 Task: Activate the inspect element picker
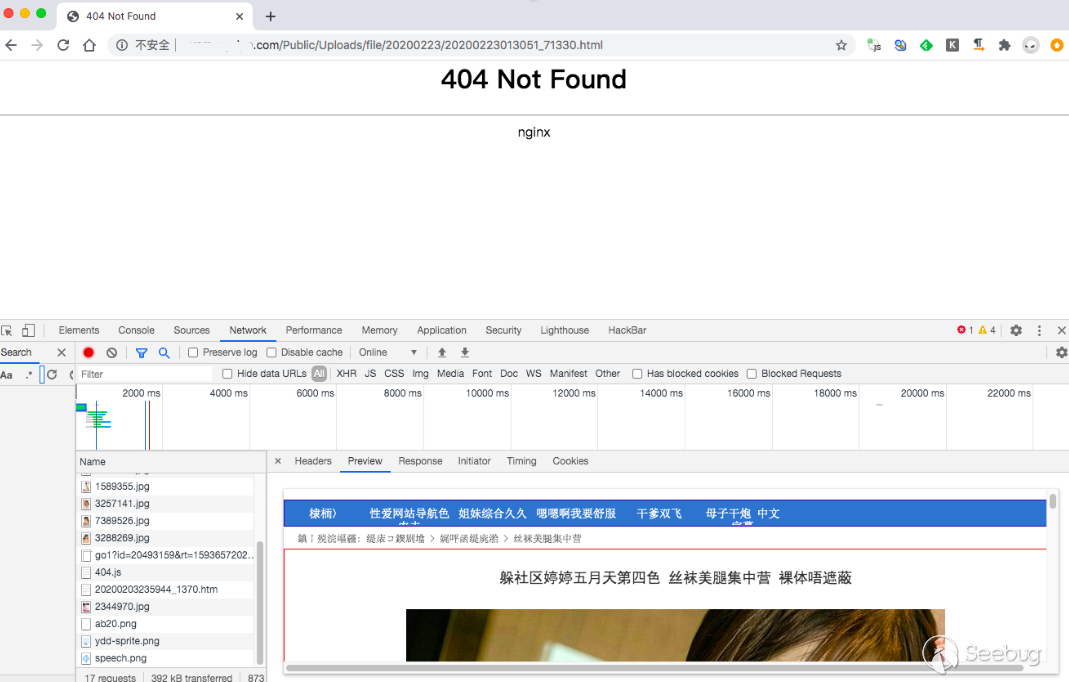(x=7, y=330)
